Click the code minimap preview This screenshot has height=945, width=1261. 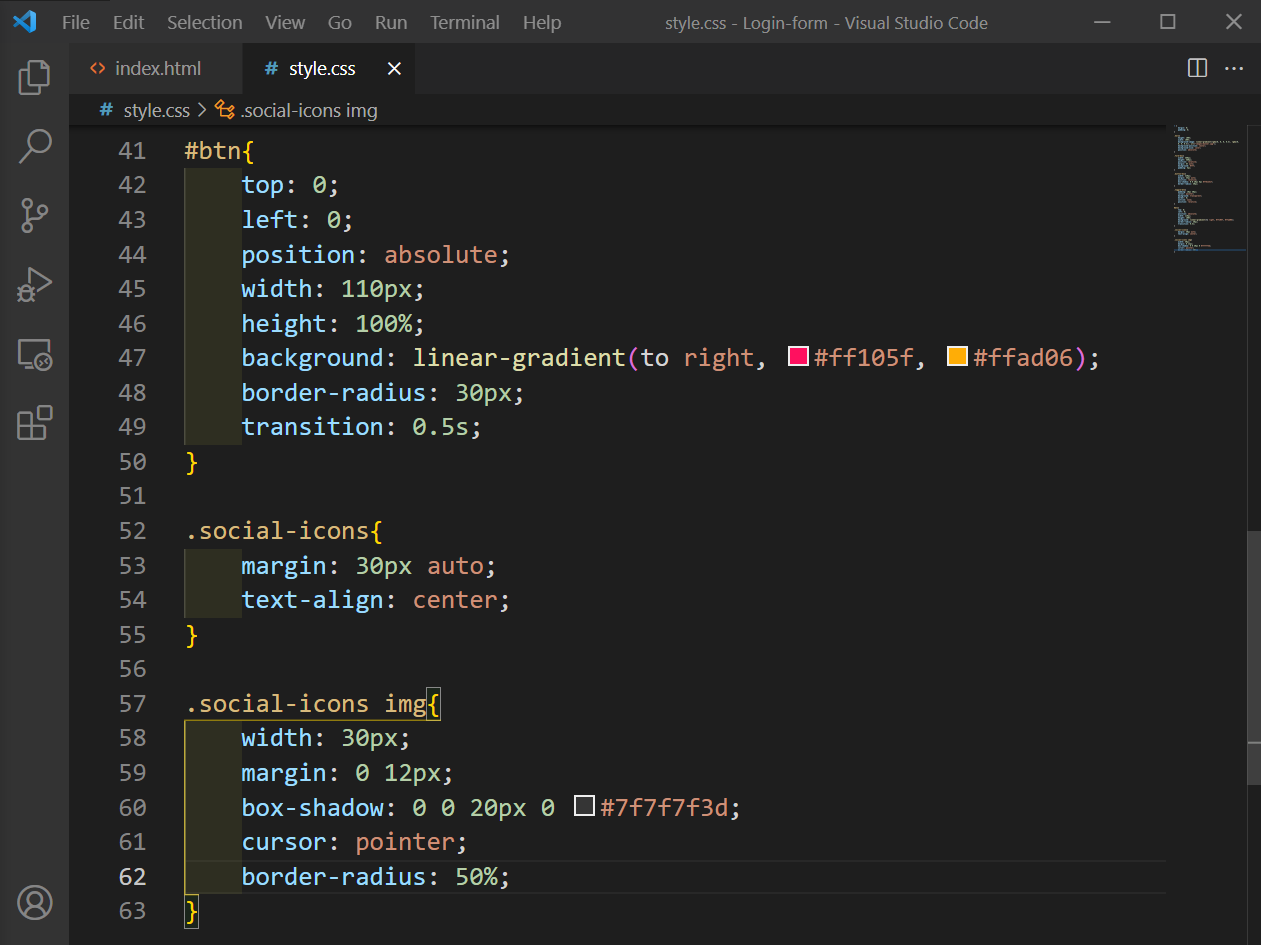1208,188
